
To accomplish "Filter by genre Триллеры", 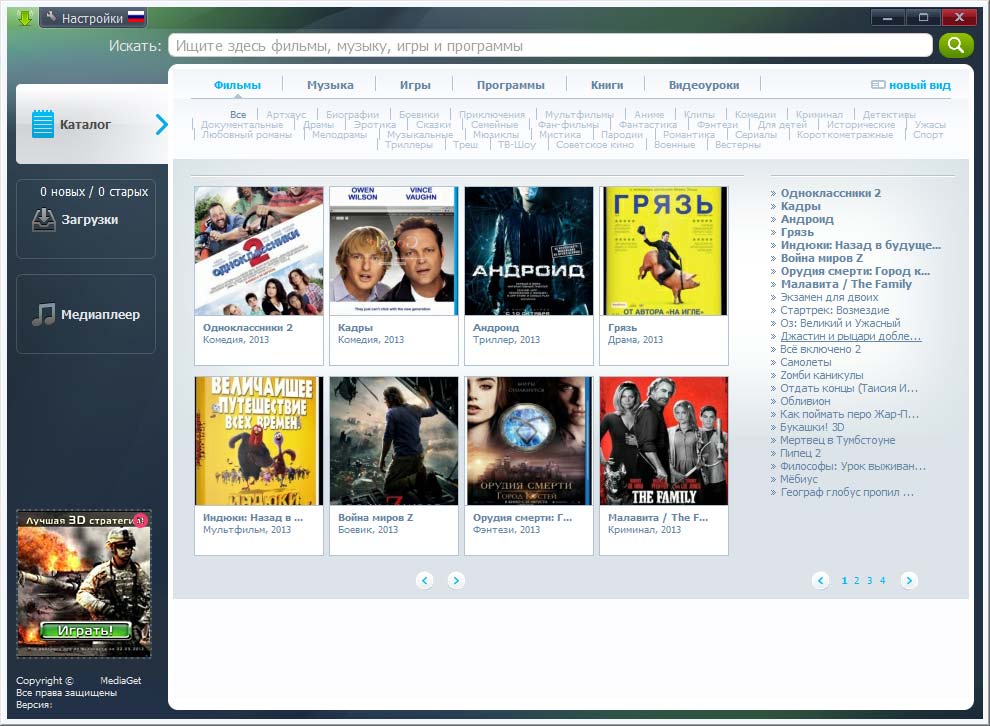I will tap(409, 145).
